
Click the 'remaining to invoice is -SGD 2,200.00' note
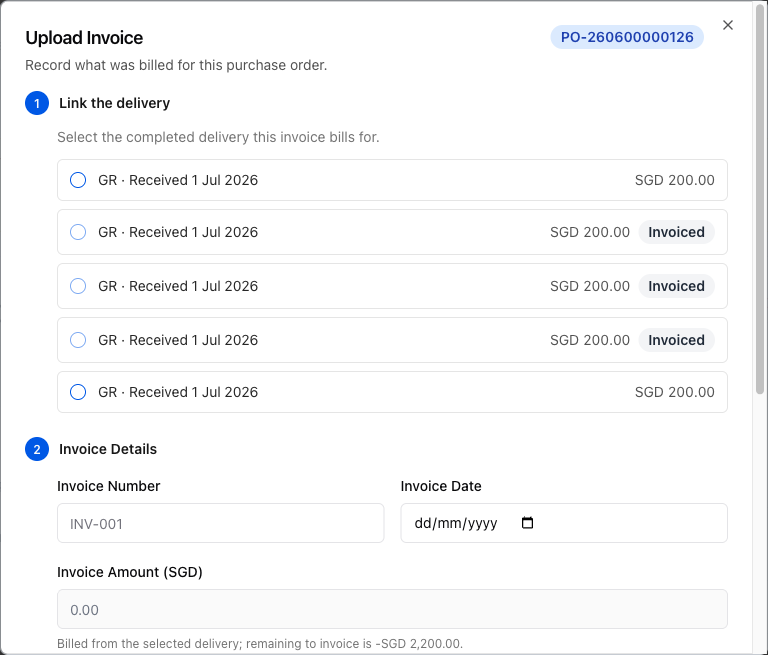(x=260, y=643)
